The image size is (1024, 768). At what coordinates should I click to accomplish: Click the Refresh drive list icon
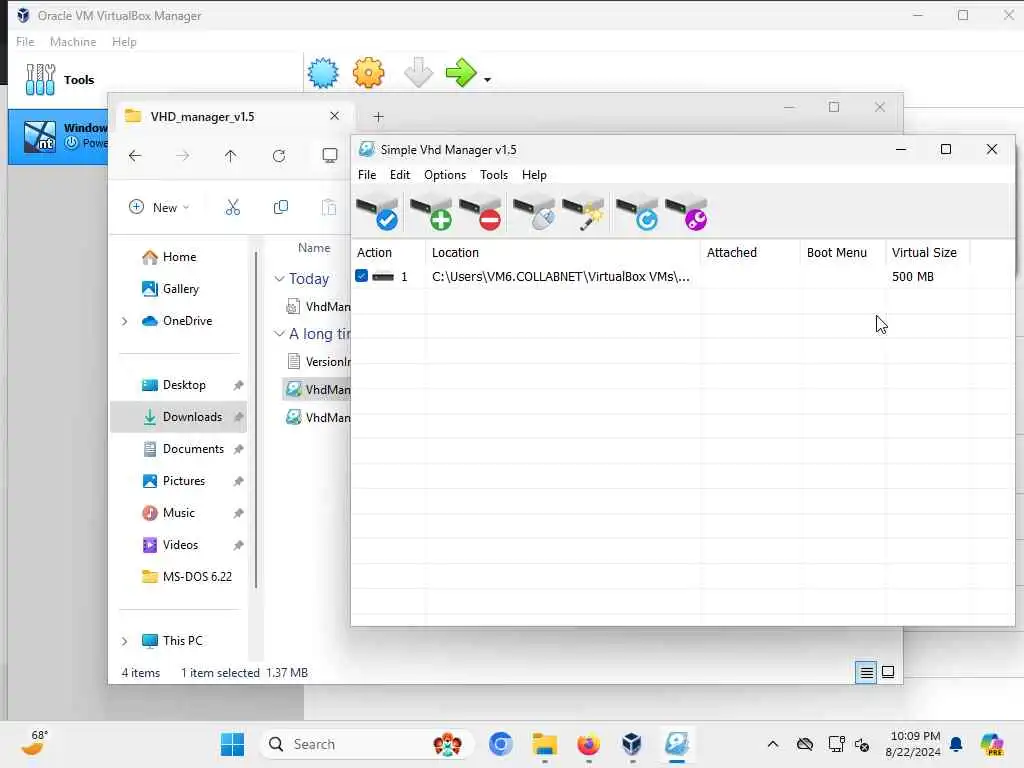[637, 213]
